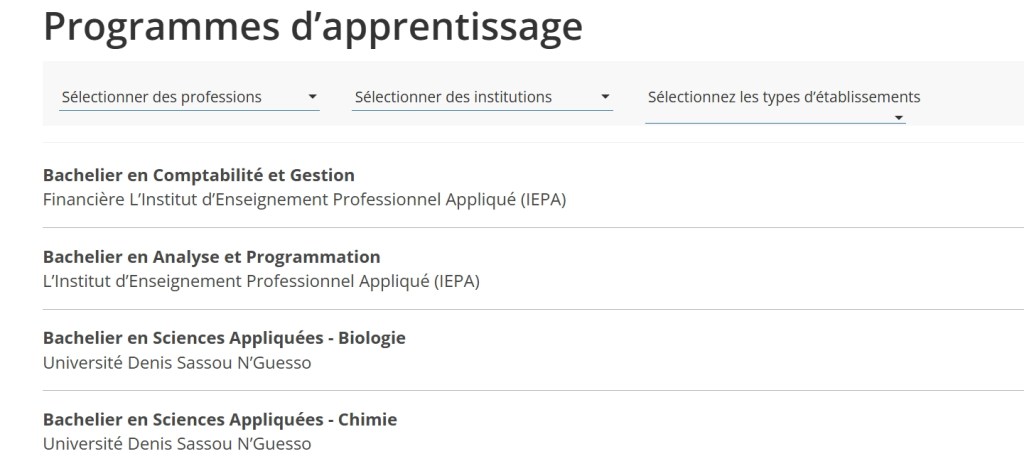Click the arrow beside Sélectionner des institutions
This screenshot has height=471, width=1024.
[x=605, y=98]
